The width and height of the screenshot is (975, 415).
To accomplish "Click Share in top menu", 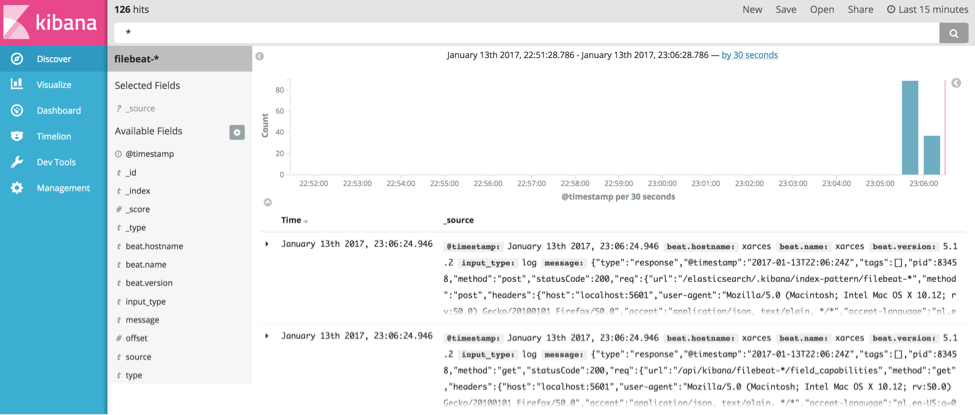I will click(861, 9).
